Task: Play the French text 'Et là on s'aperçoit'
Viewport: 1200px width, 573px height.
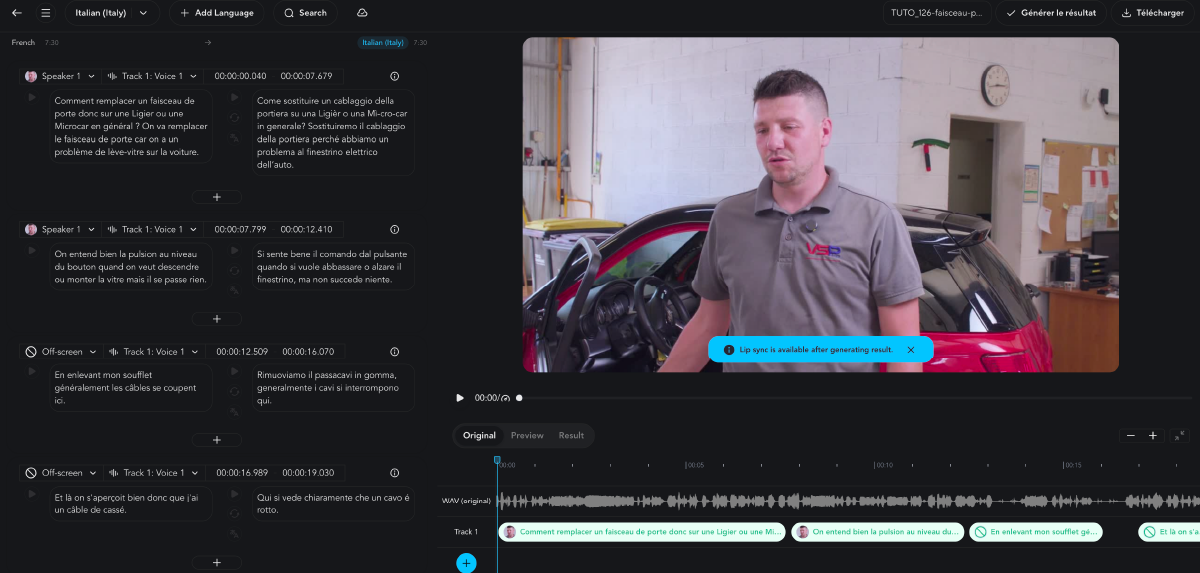Action: click(x=32, y=494)
